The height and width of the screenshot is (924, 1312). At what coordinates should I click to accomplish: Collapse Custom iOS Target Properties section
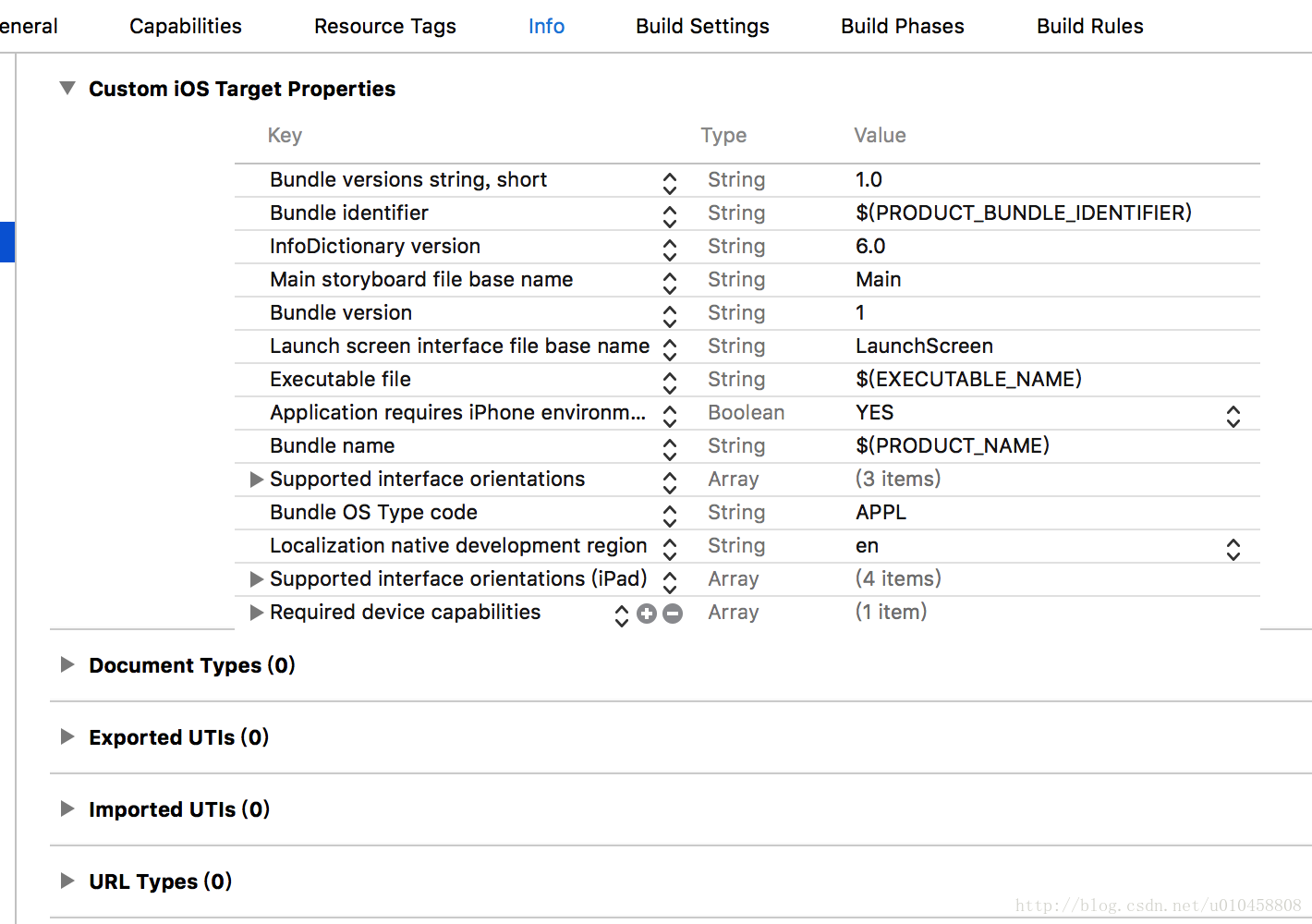click(x=67, y=89)
